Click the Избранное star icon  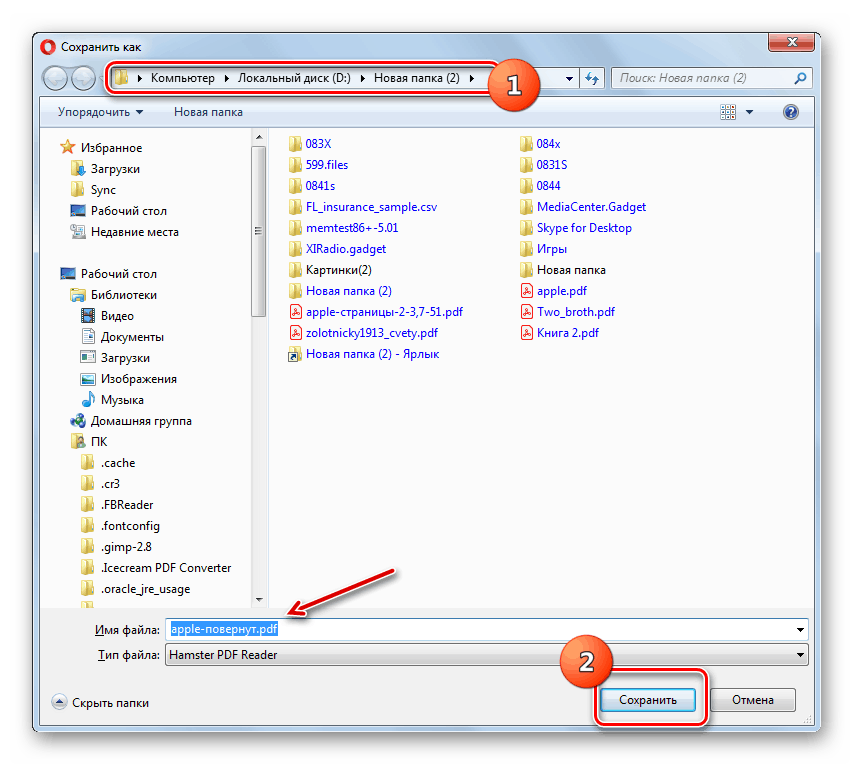(x=68, y=147)
